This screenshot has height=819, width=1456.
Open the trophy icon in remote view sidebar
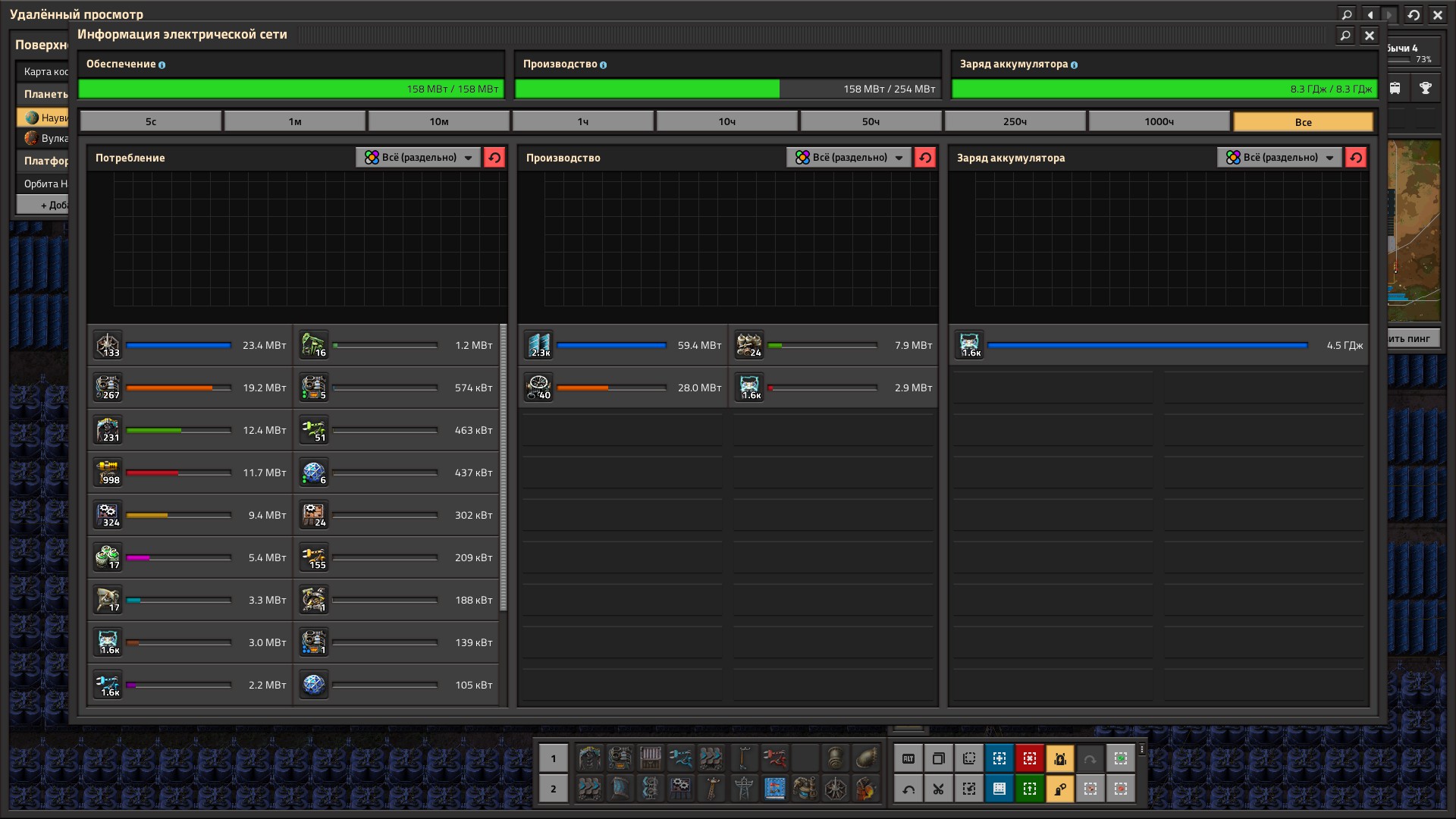pyautogui.click(x=1426, y=88)
